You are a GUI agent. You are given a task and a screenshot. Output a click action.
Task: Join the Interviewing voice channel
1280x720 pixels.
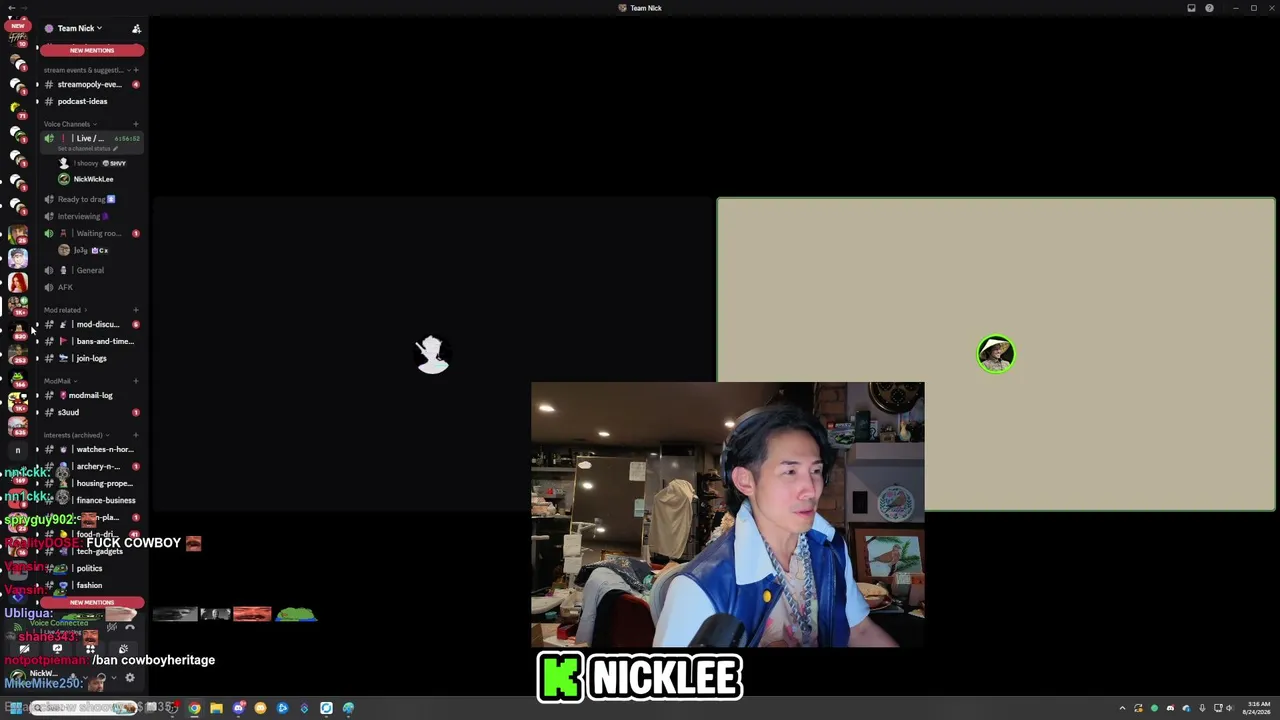point(92,216)
